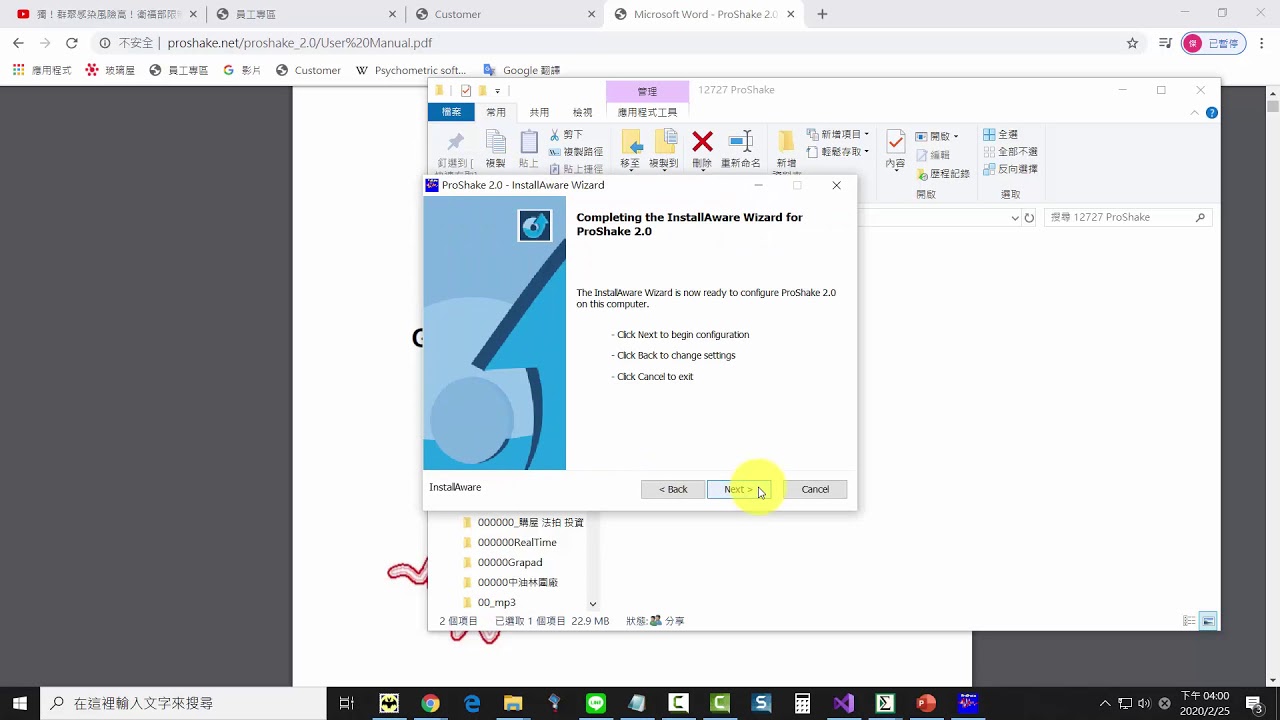Click Select All (全選) in Explorer ribbon
The height and width of the screenshot is (720, 1280).
pyautogui.click(x=1000, y=134)
